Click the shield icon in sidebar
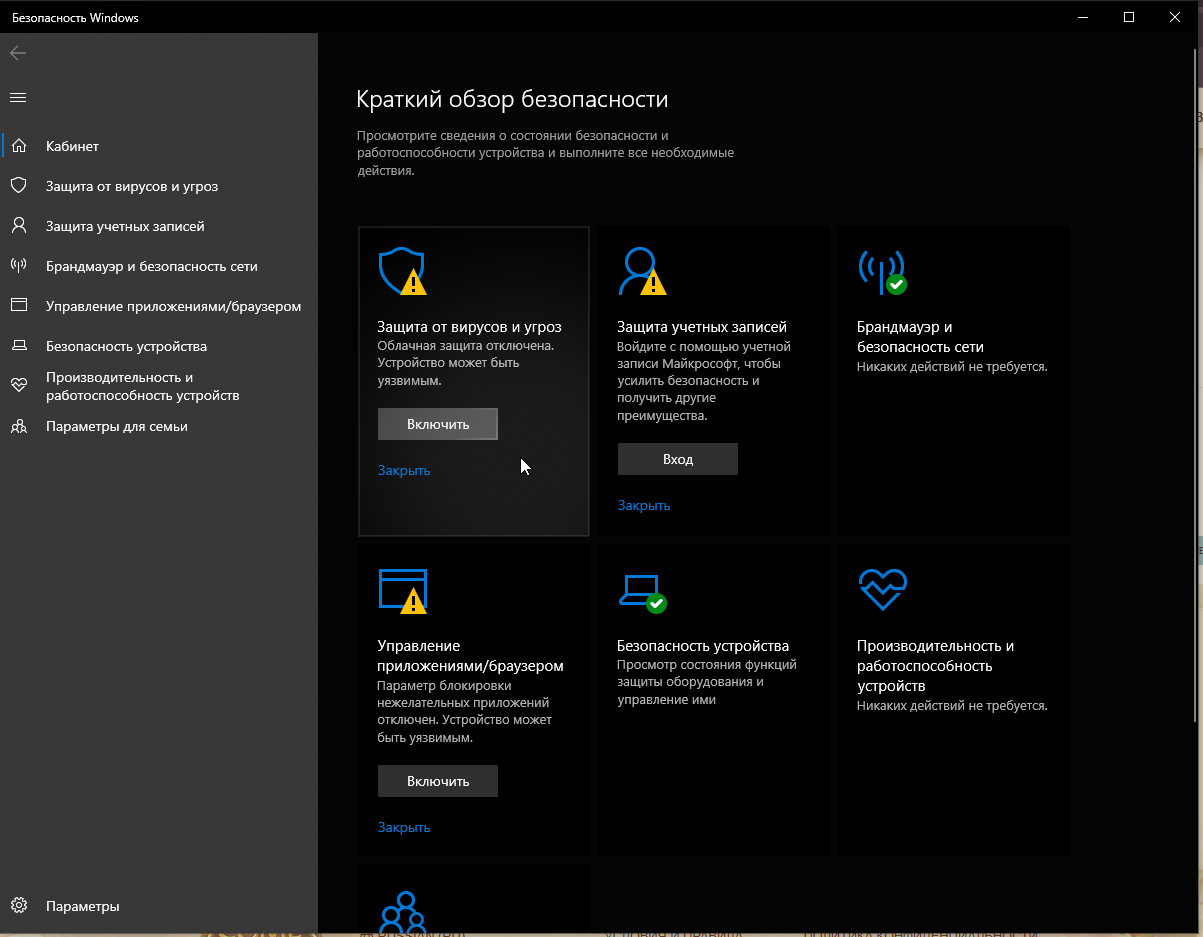Viewport: 1203px width, 937px height. [x=18, y=186]
